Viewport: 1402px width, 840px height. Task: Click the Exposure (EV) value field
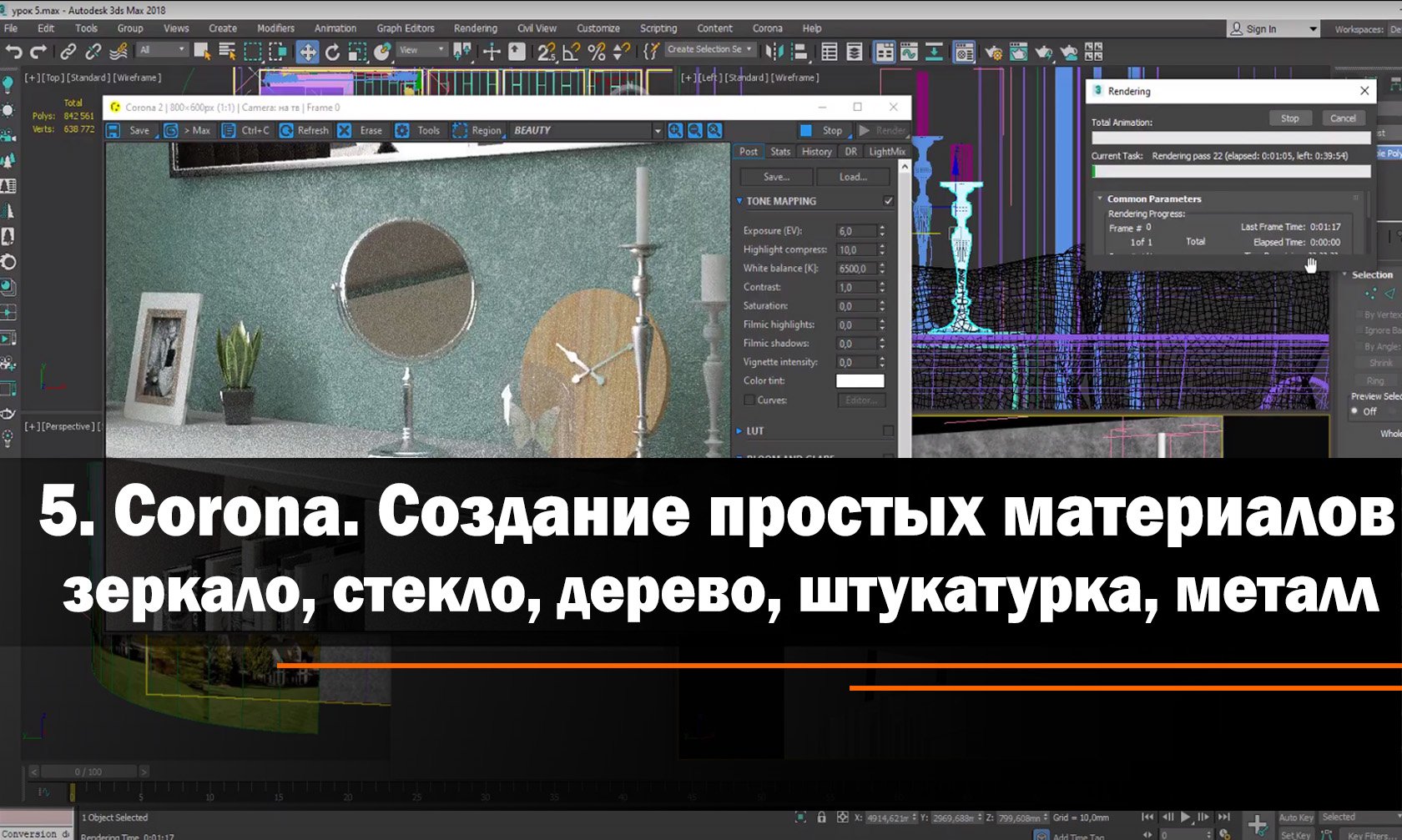click(856, 231)
